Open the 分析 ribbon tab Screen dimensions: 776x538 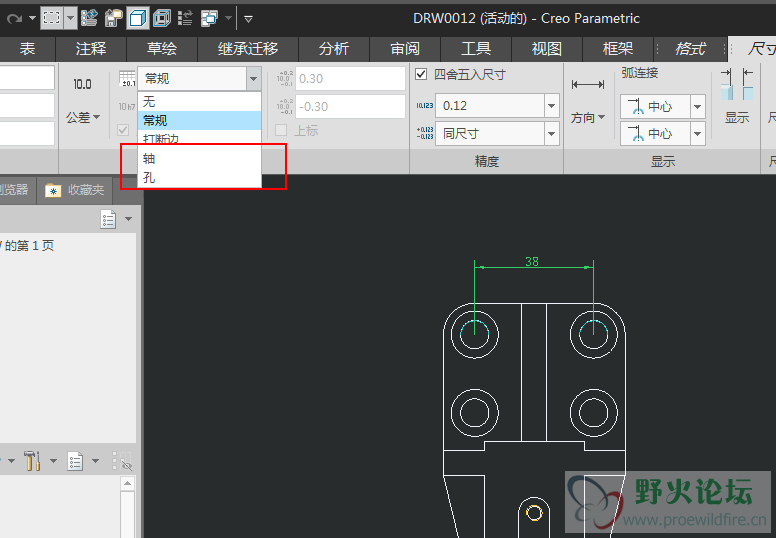tap(334, 49)
